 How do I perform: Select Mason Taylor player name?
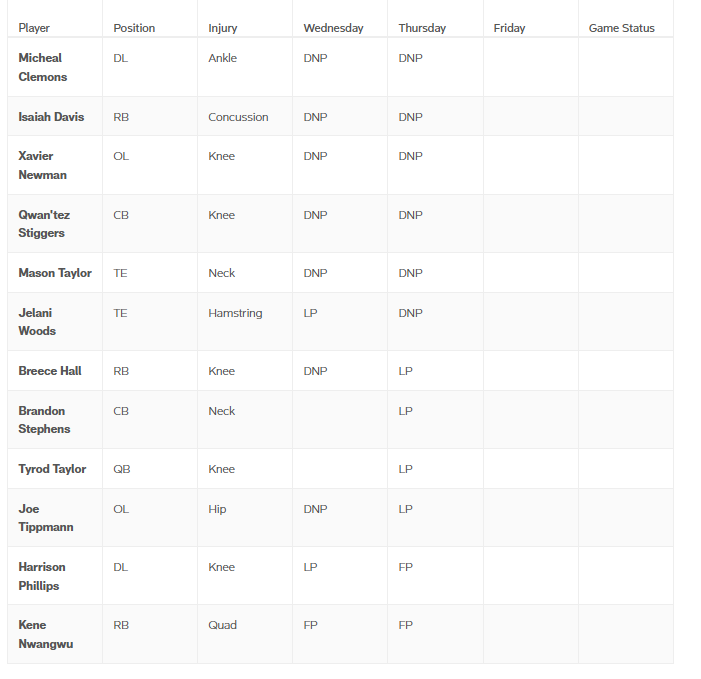tap(55, 273)
